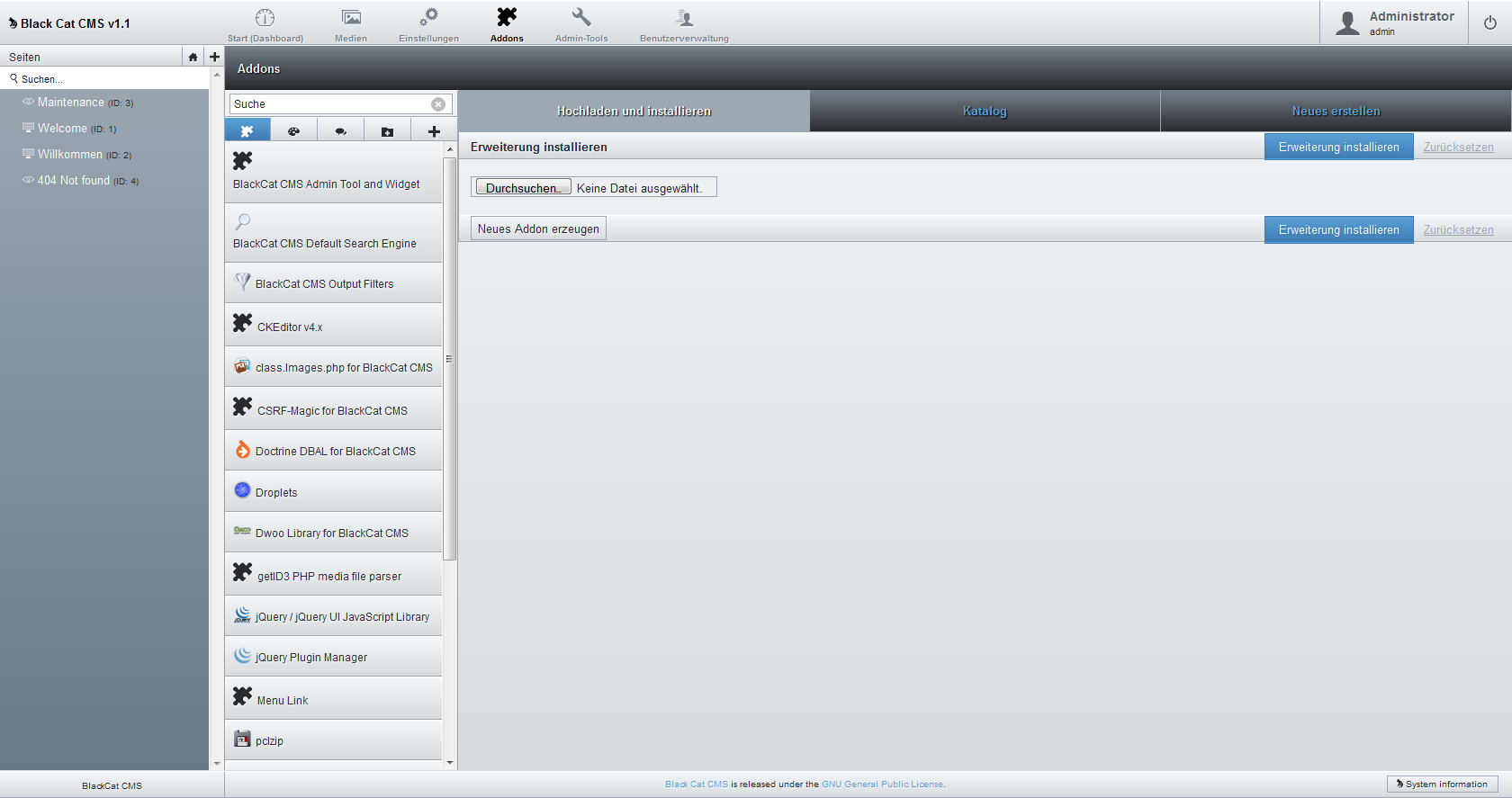
Task: Select getID3 PHP media file parser
Action: pos(333,574)
